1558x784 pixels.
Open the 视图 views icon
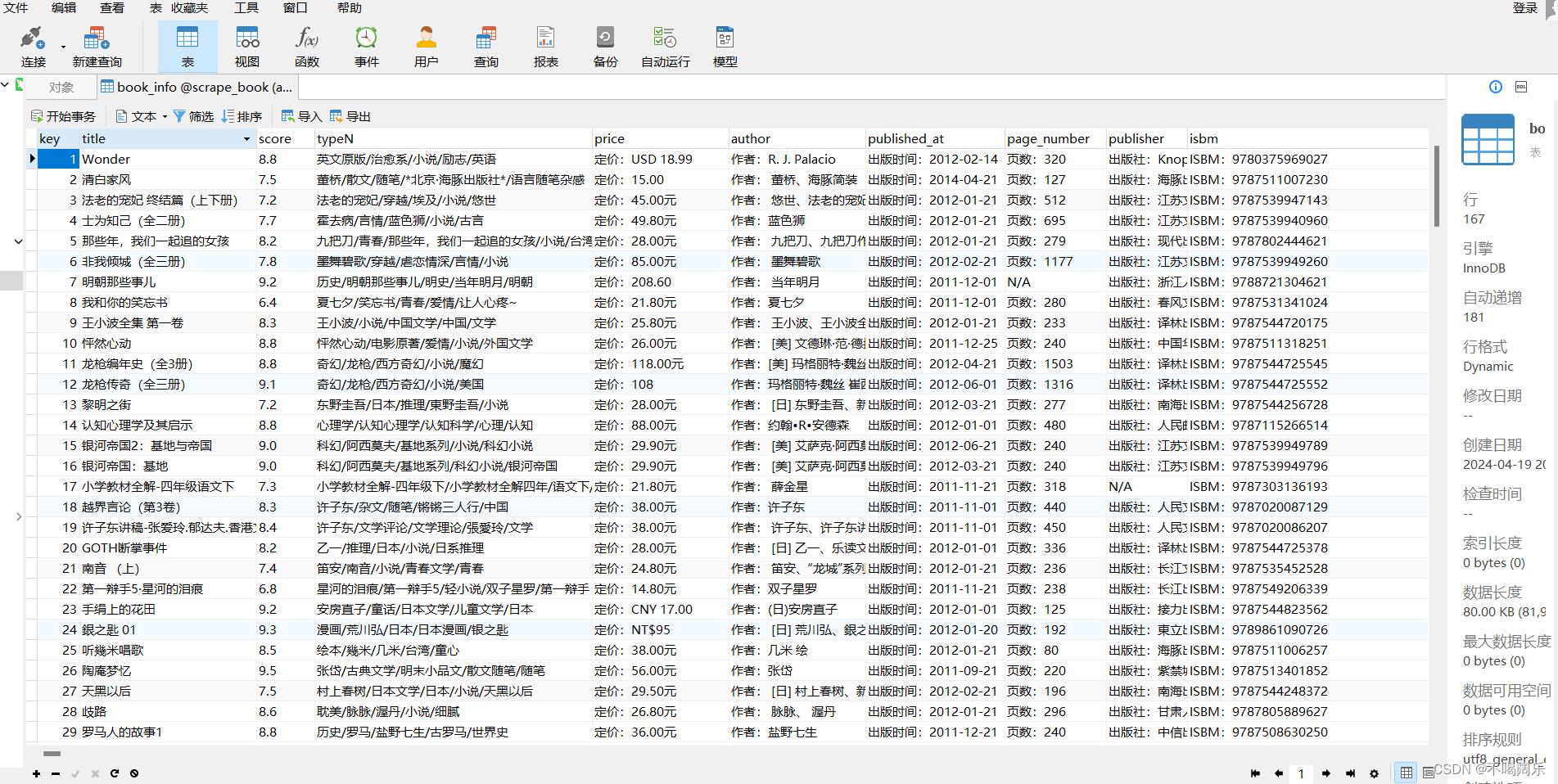point(247,47)
